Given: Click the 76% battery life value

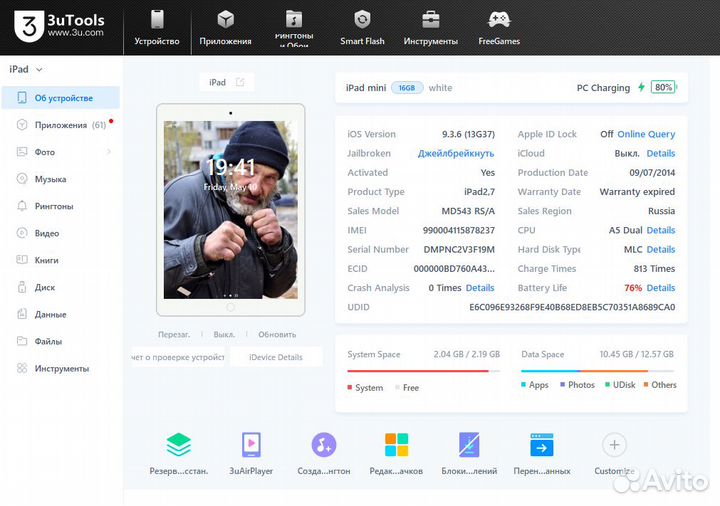Looking at the screenshot, I should 633,288.
